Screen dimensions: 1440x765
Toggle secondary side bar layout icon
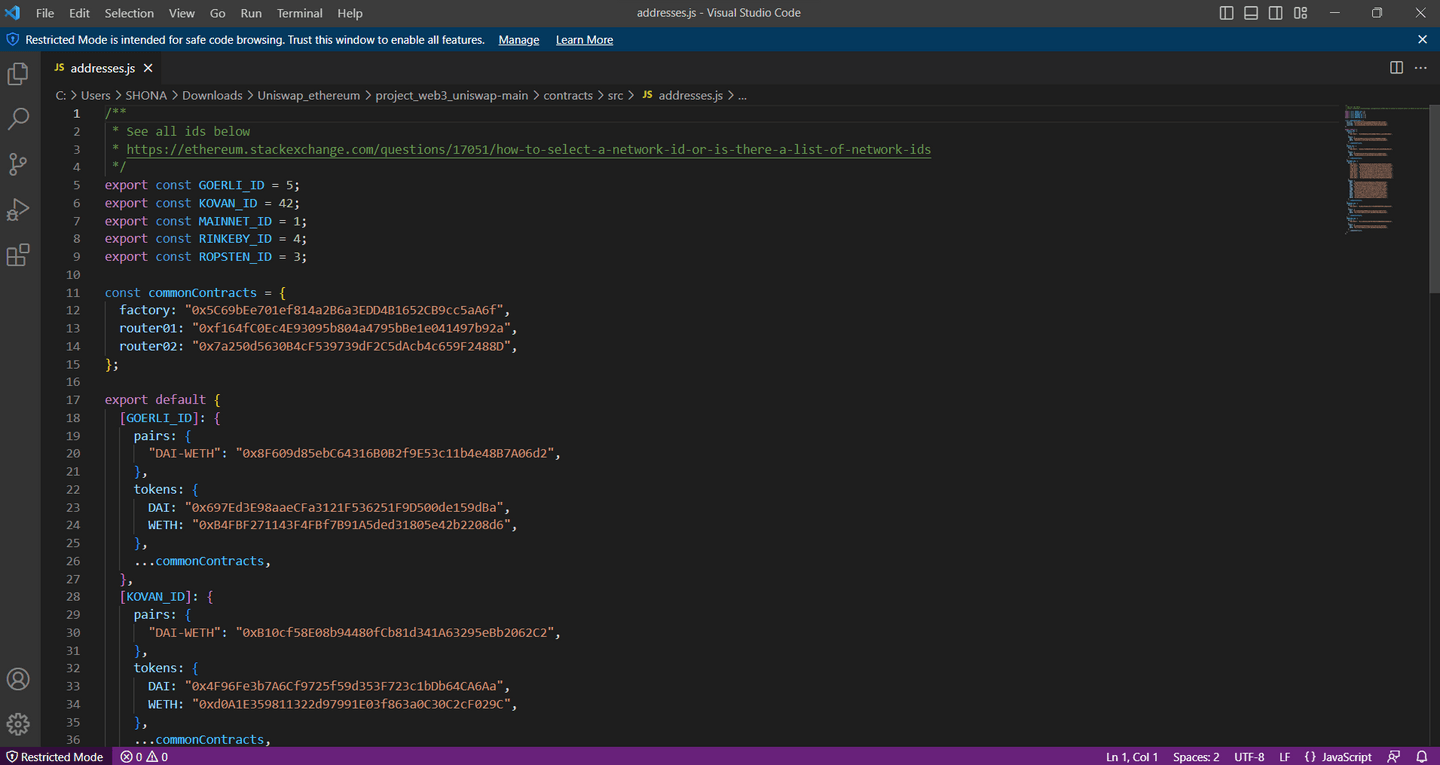[1276, 13]
